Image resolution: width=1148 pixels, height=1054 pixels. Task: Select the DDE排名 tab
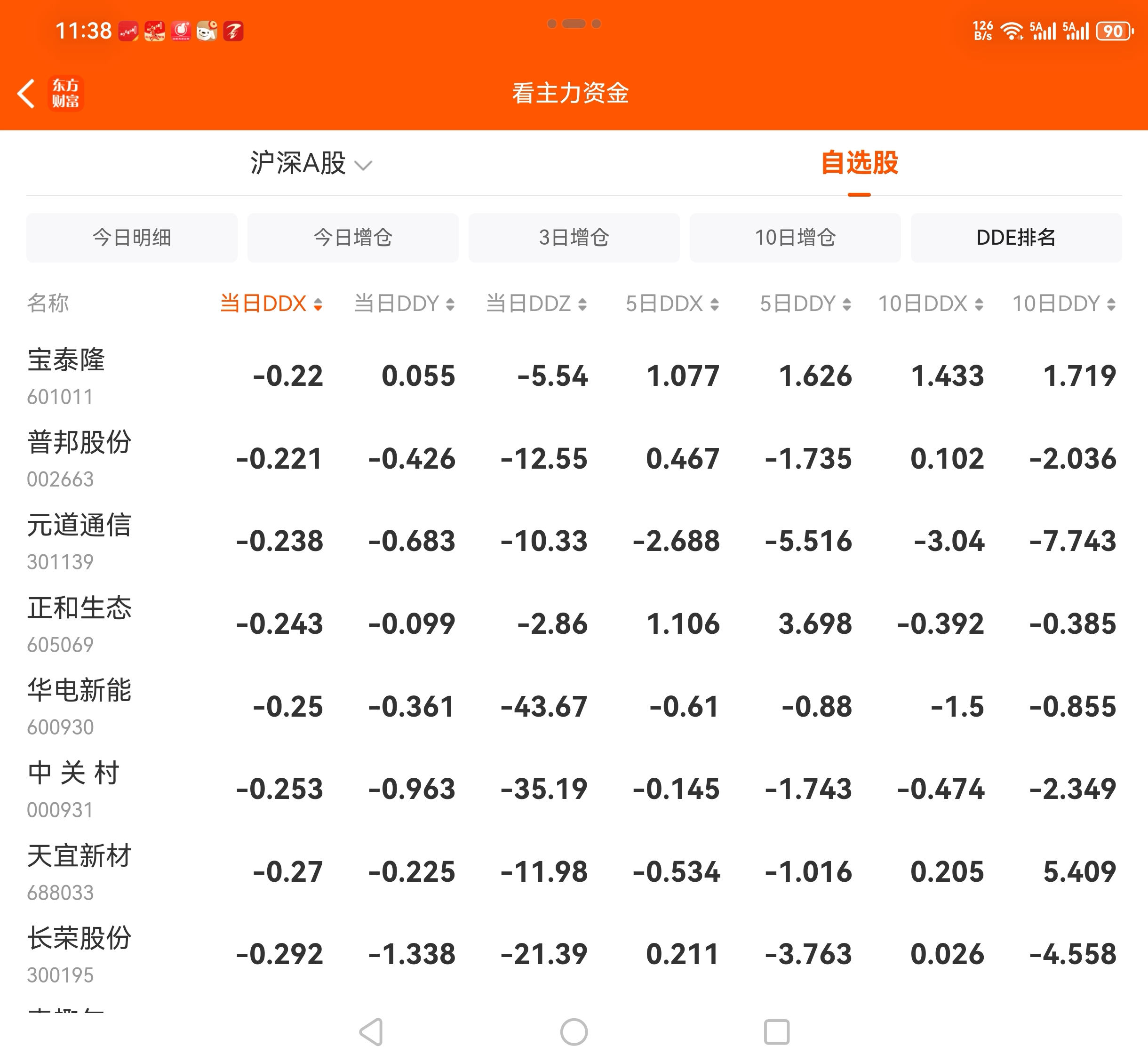(1016, 238)
